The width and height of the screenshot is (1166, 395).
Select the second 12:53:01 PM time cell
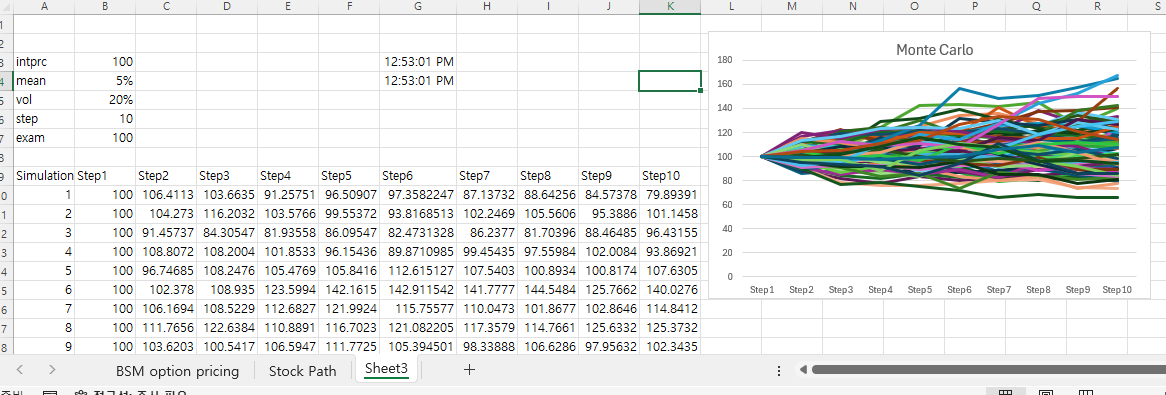(418, 80)
